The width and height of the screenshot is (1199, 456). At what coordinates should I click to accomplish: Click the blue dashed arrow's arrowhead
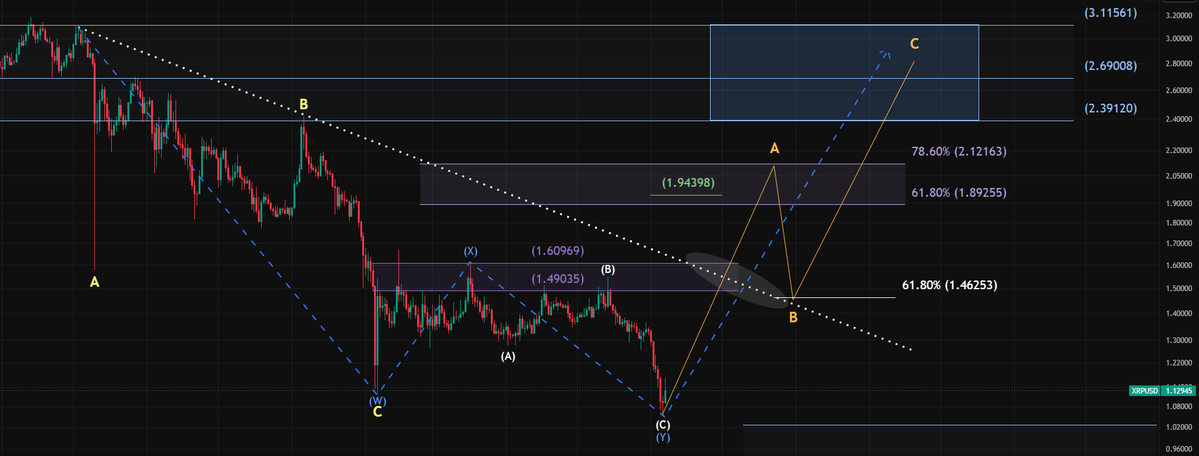[x=885, y=53]
